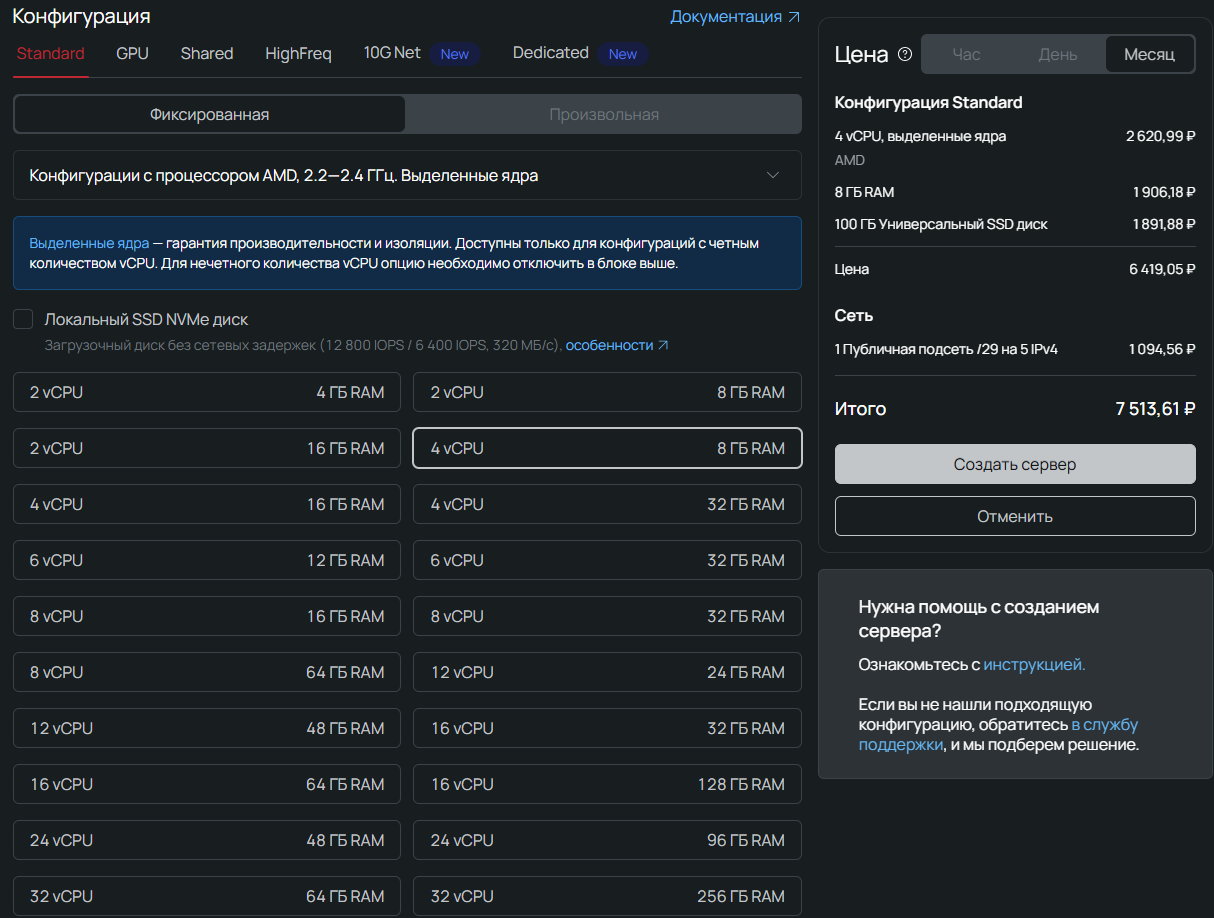Viewport: 1214px width, 918px height.
Task: Switch pricing period to День
Action: click(x=1057, y=55)
